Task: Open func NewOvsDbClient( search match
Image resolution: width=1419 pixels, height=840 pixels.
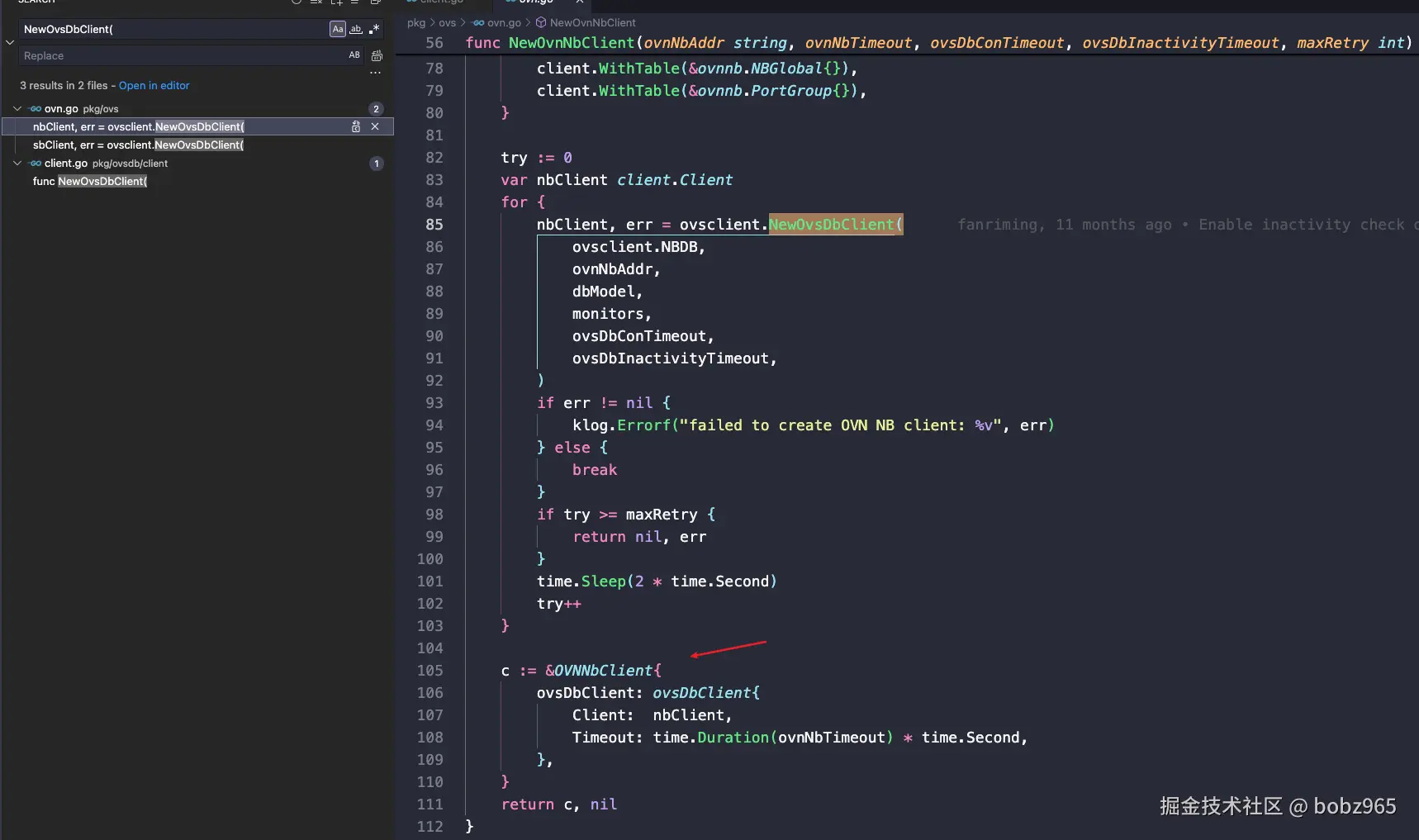Action: pos(90,181)
